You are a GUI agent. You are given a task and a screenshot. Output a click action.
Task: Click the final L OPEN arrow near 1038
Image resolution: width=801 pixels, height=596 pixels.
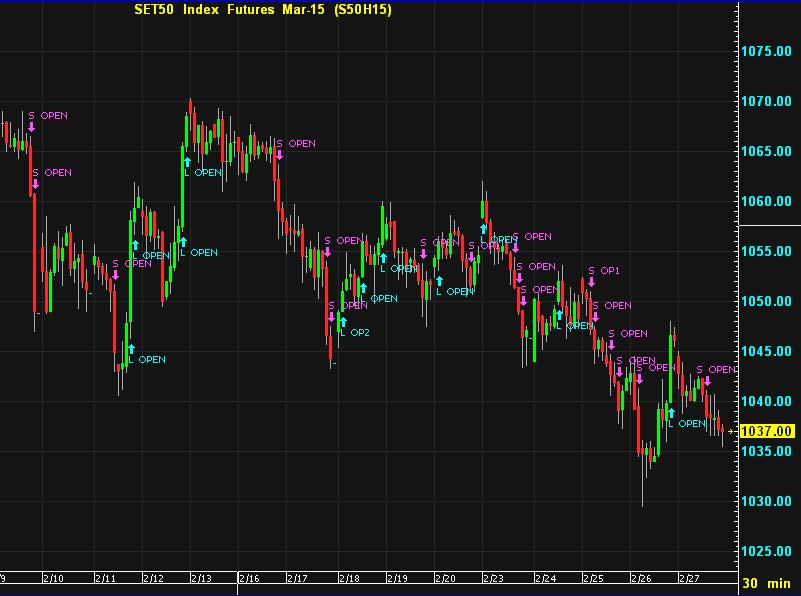point(671,412)
